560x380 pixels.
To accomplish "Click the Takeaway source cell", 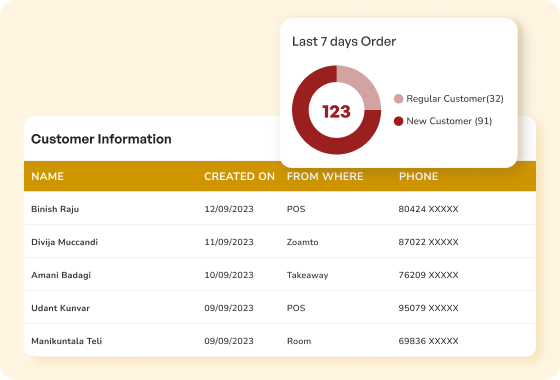I will pos(308,275).
